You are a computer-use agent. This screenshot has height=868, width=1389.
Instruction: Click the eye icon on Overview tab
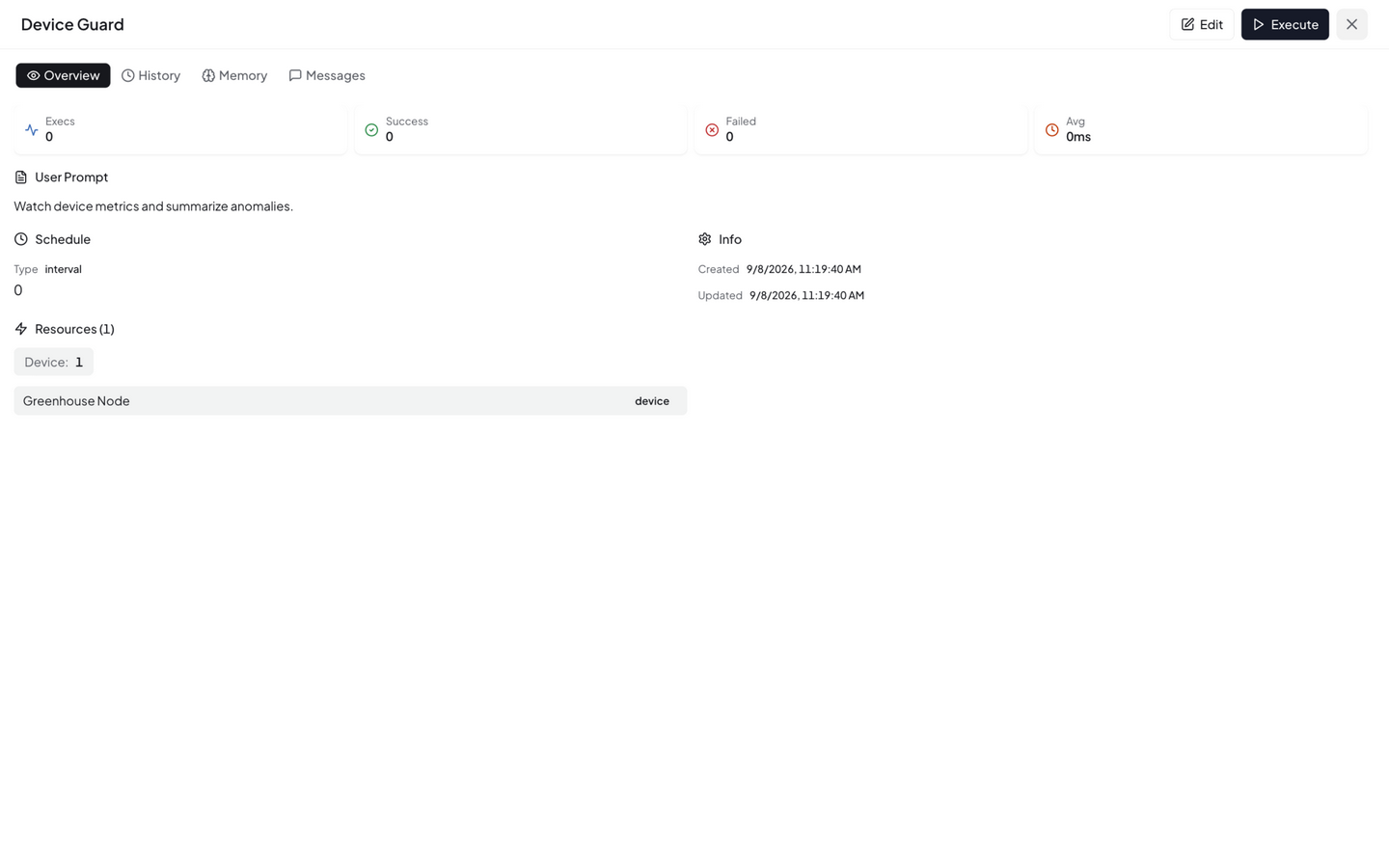pyautogui.click(x=33, y=75)
